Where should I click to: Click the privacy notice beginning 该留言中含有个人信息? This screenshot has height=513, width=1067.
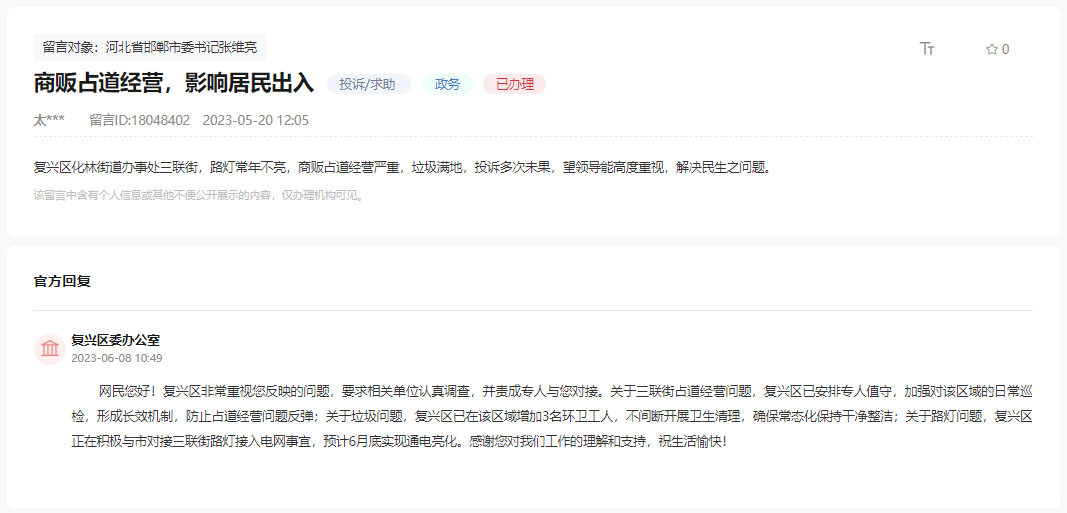point(200,195)
